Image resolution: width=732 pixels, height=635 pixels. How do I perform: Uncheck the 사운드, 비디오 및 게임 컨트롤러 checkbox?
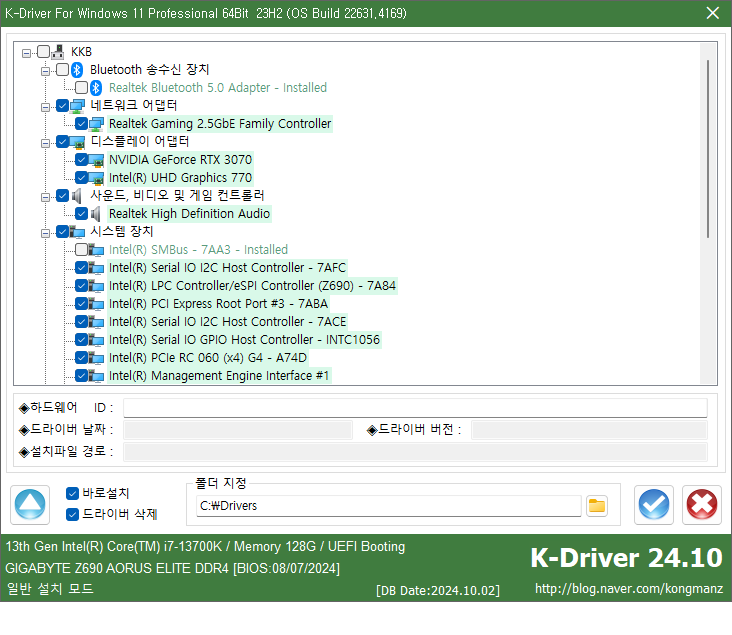point(62,196)
